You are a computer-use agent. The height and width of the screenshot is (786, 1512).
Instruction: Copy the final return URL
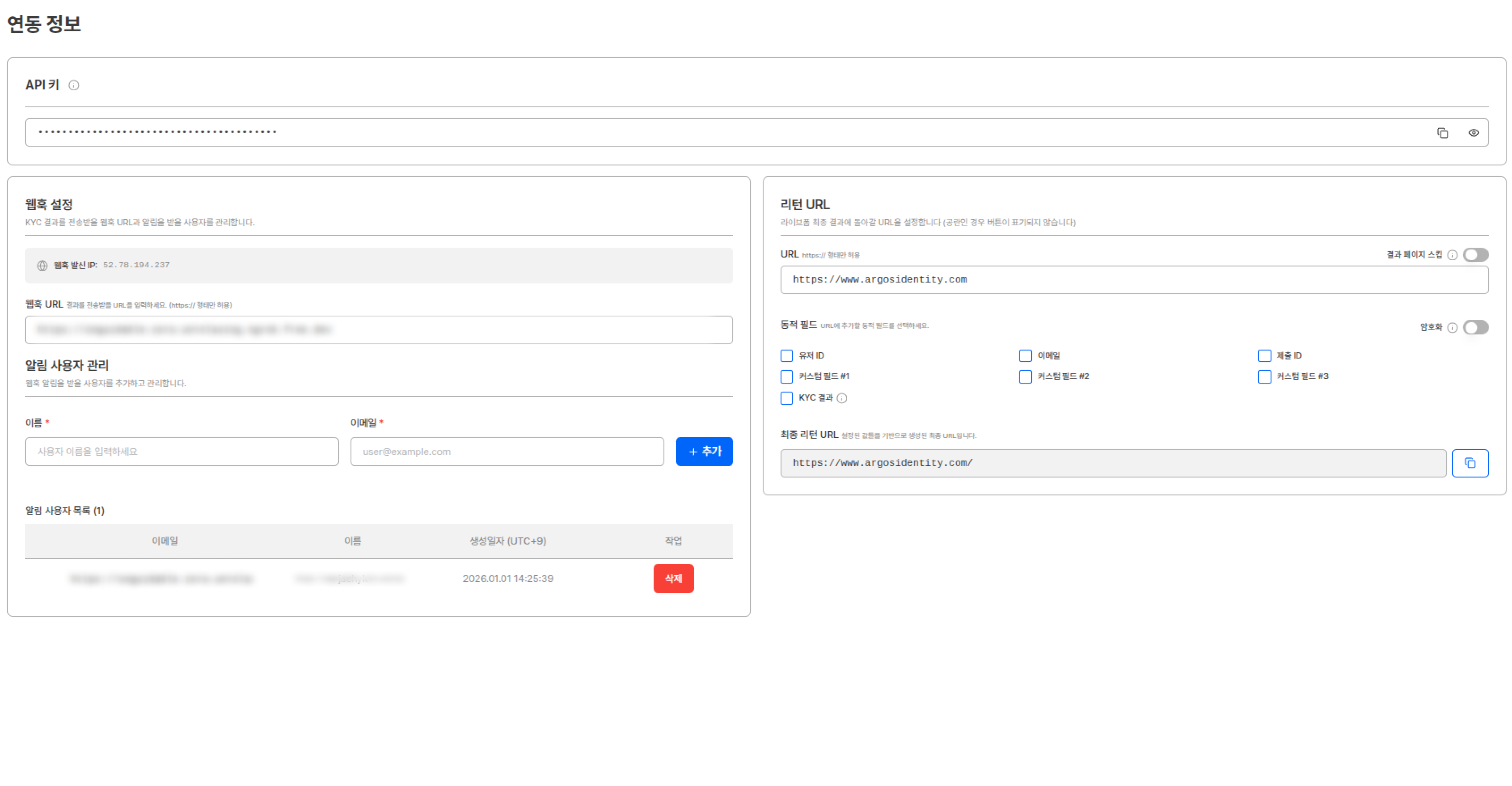tap(1470, 463)
